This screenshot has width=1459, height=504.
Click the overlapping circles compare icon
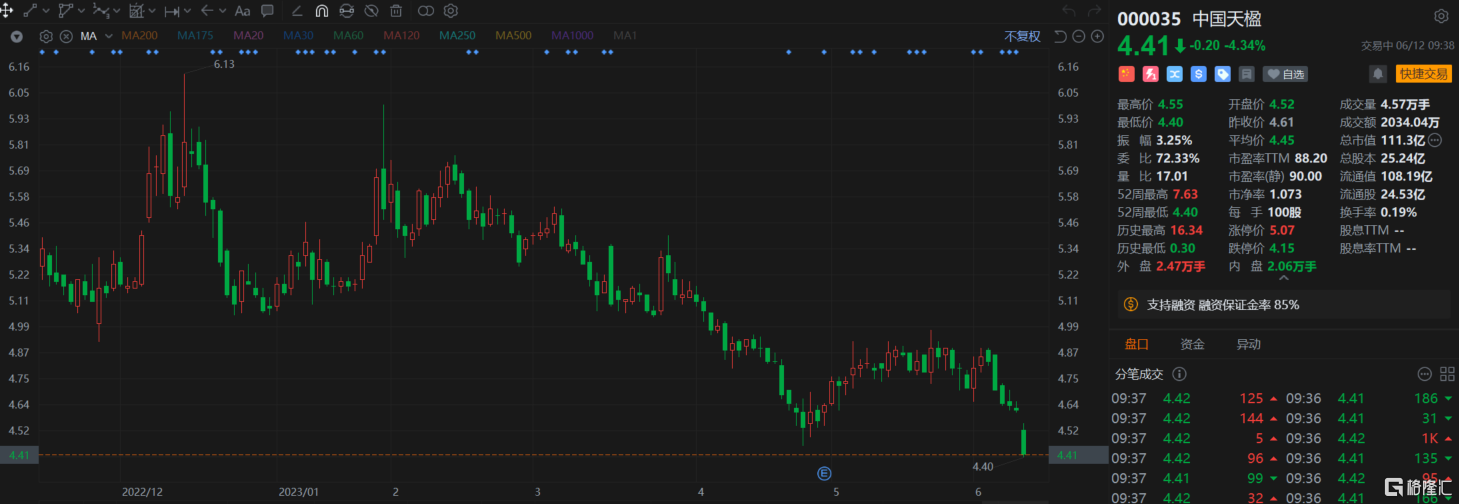coord(426,11)
